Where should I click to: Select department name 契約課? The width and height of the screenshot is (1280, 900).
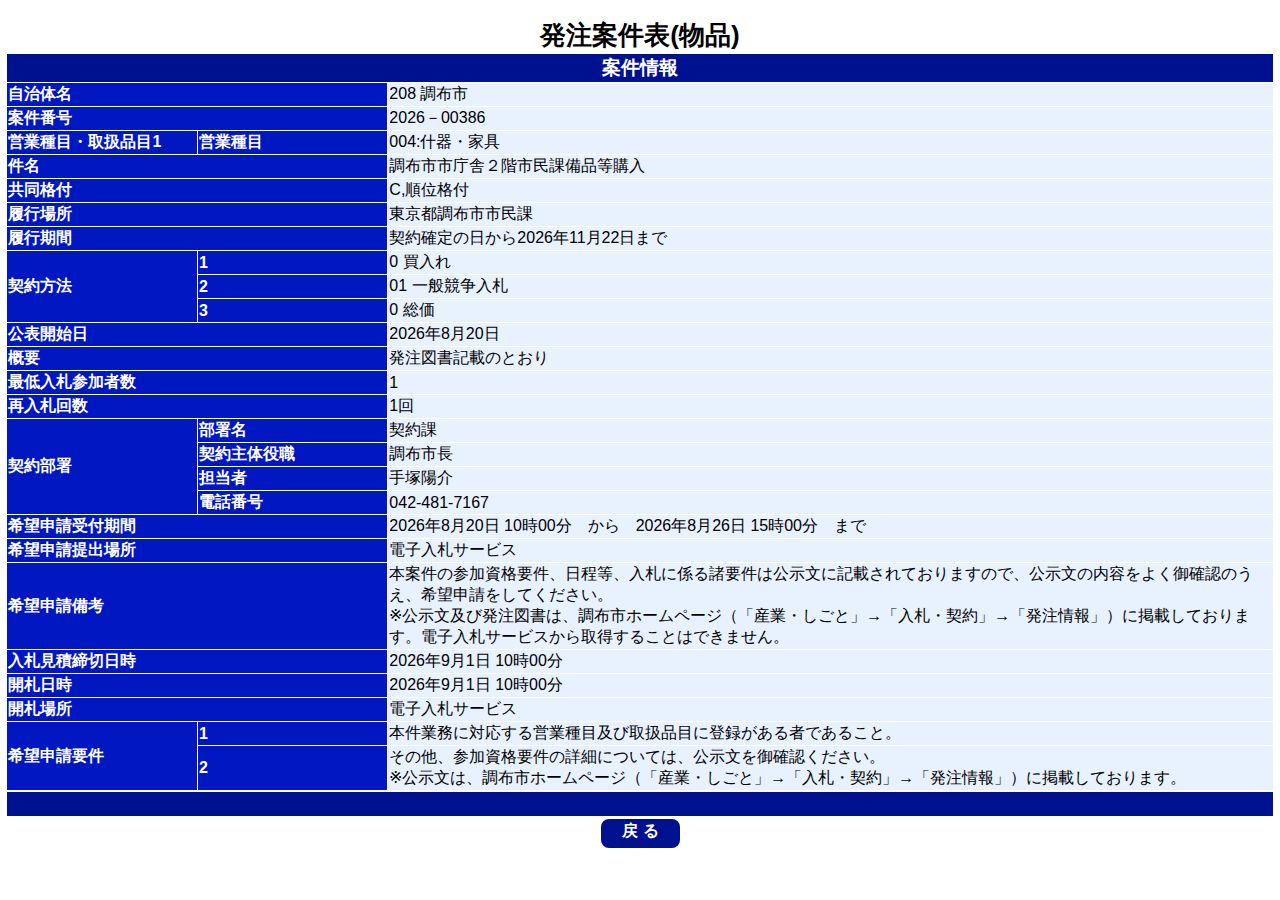click(x=413, y=430)
